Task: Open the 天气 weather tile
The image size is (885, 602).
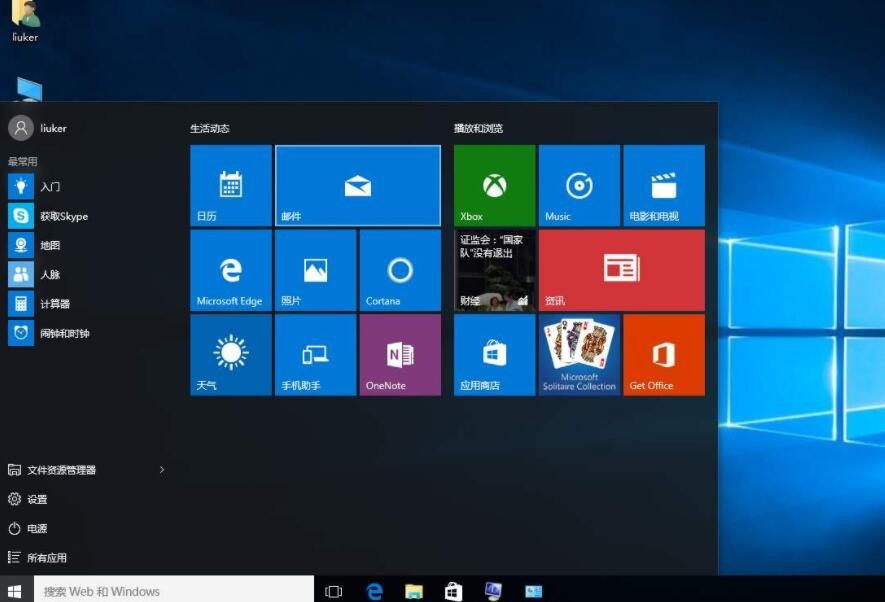Action: point(230,355)
